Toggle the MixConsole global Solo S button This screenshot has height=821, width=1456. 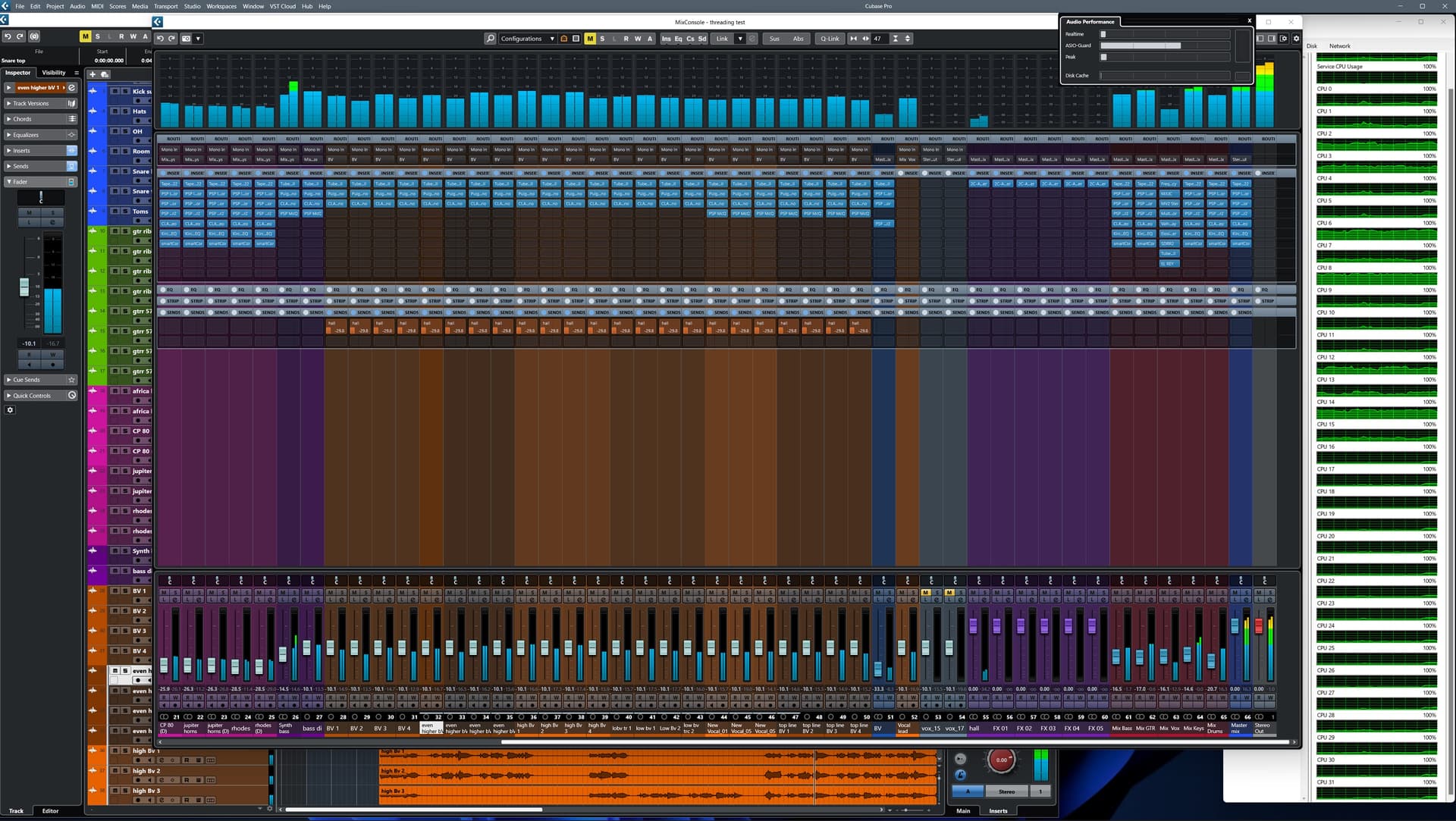tap(602, 38)
